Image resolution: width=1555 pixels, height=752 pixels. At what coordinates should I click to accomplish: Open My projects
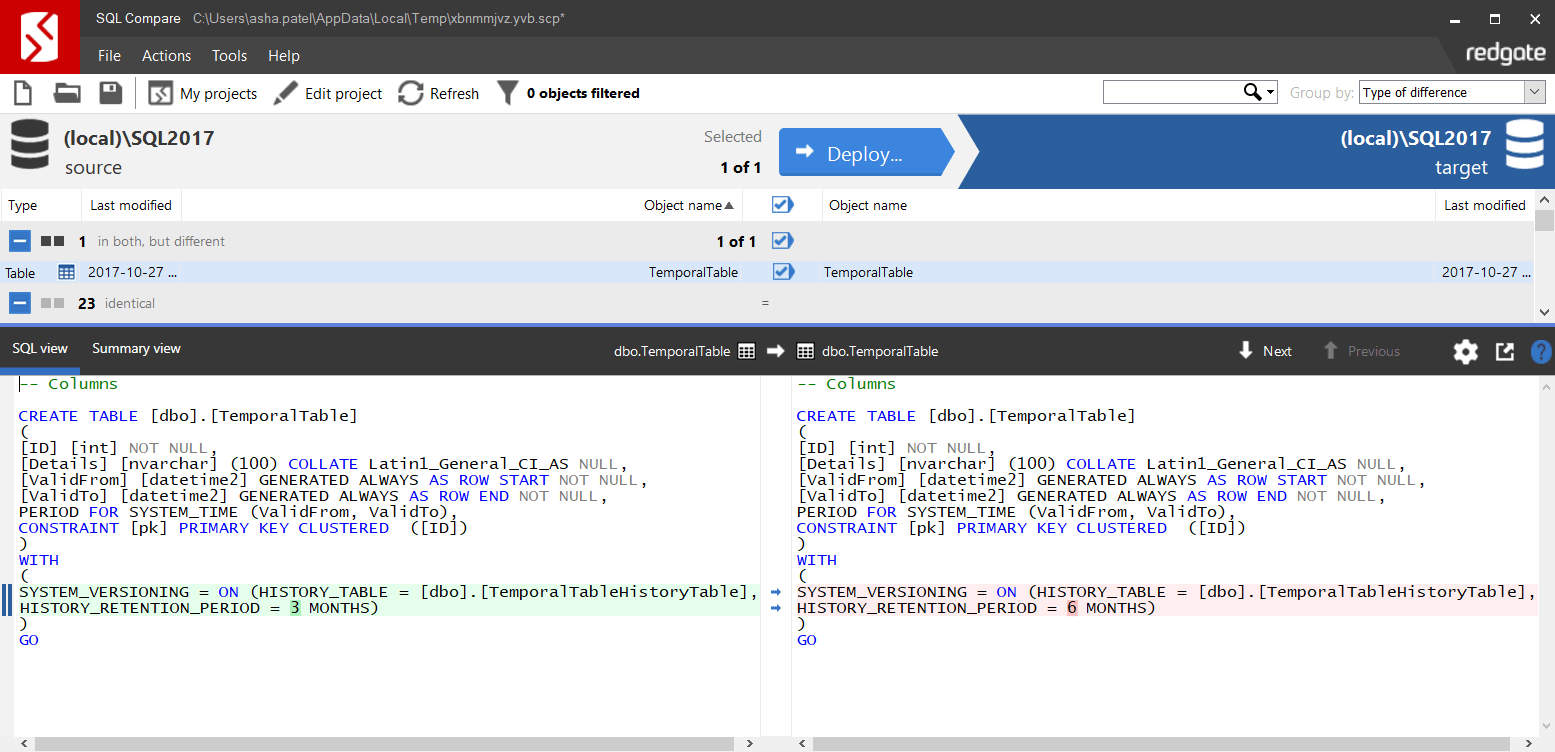(x=203, y=93)
